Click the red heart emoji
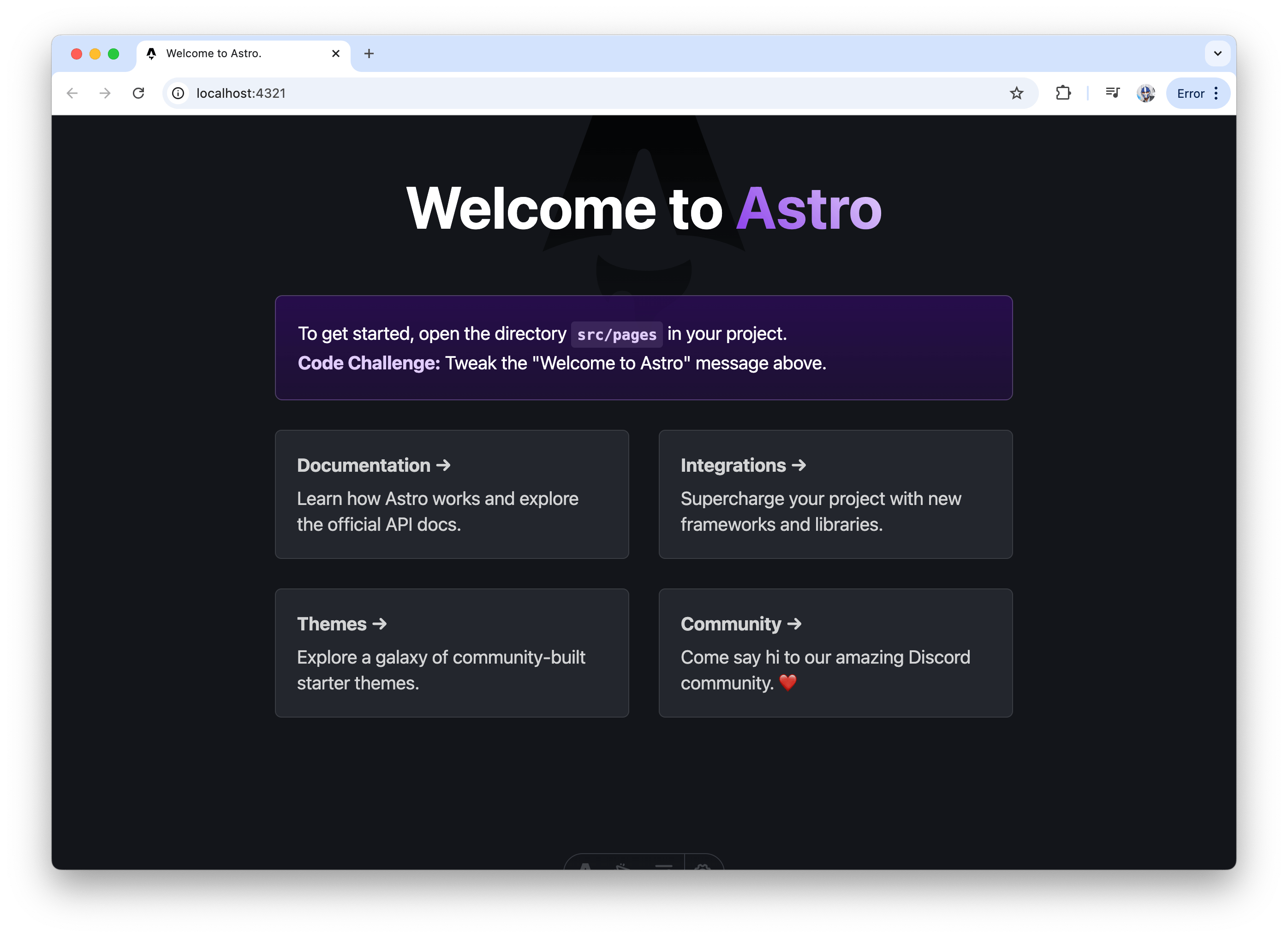 787,683
